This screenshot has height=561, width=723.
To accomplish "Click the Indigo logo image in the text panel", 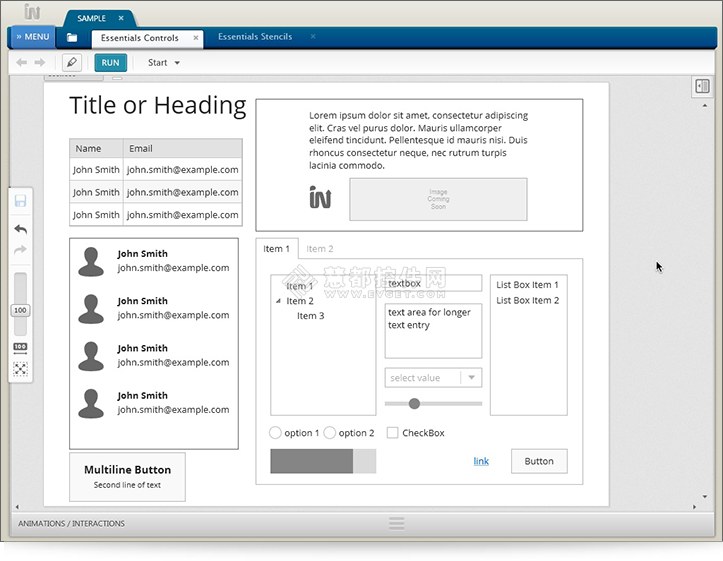I will [x=320, y=197].
